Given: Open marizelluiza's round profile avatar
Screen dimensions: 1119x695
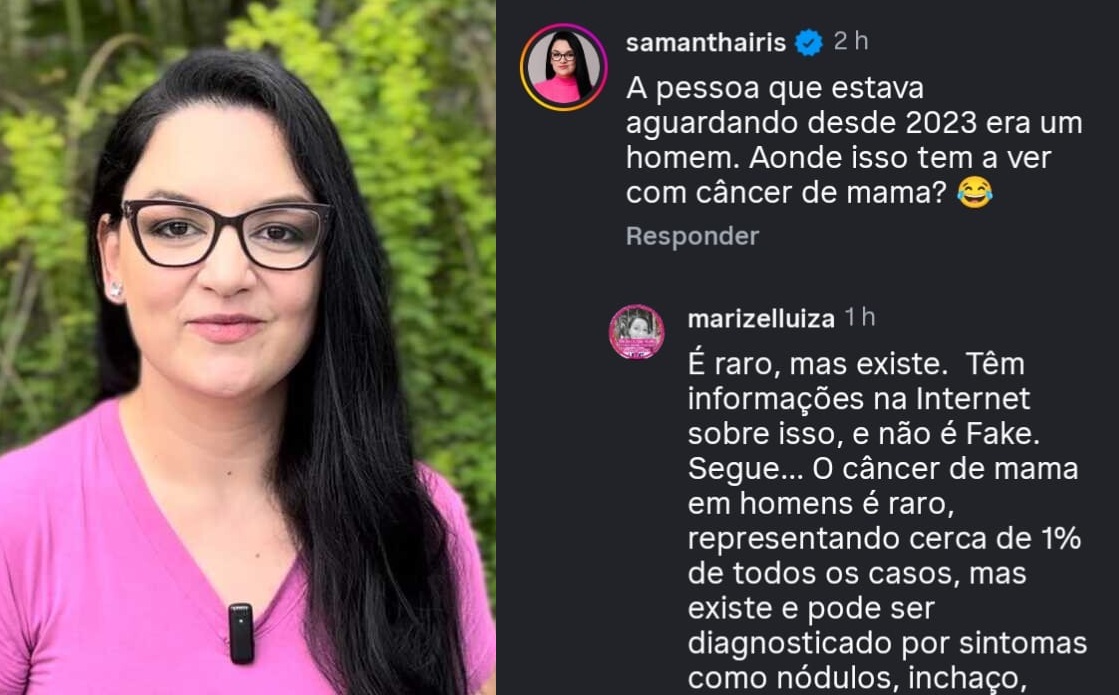Looking at the screenshot, I should pyautogui.click(x=637, y=332).
